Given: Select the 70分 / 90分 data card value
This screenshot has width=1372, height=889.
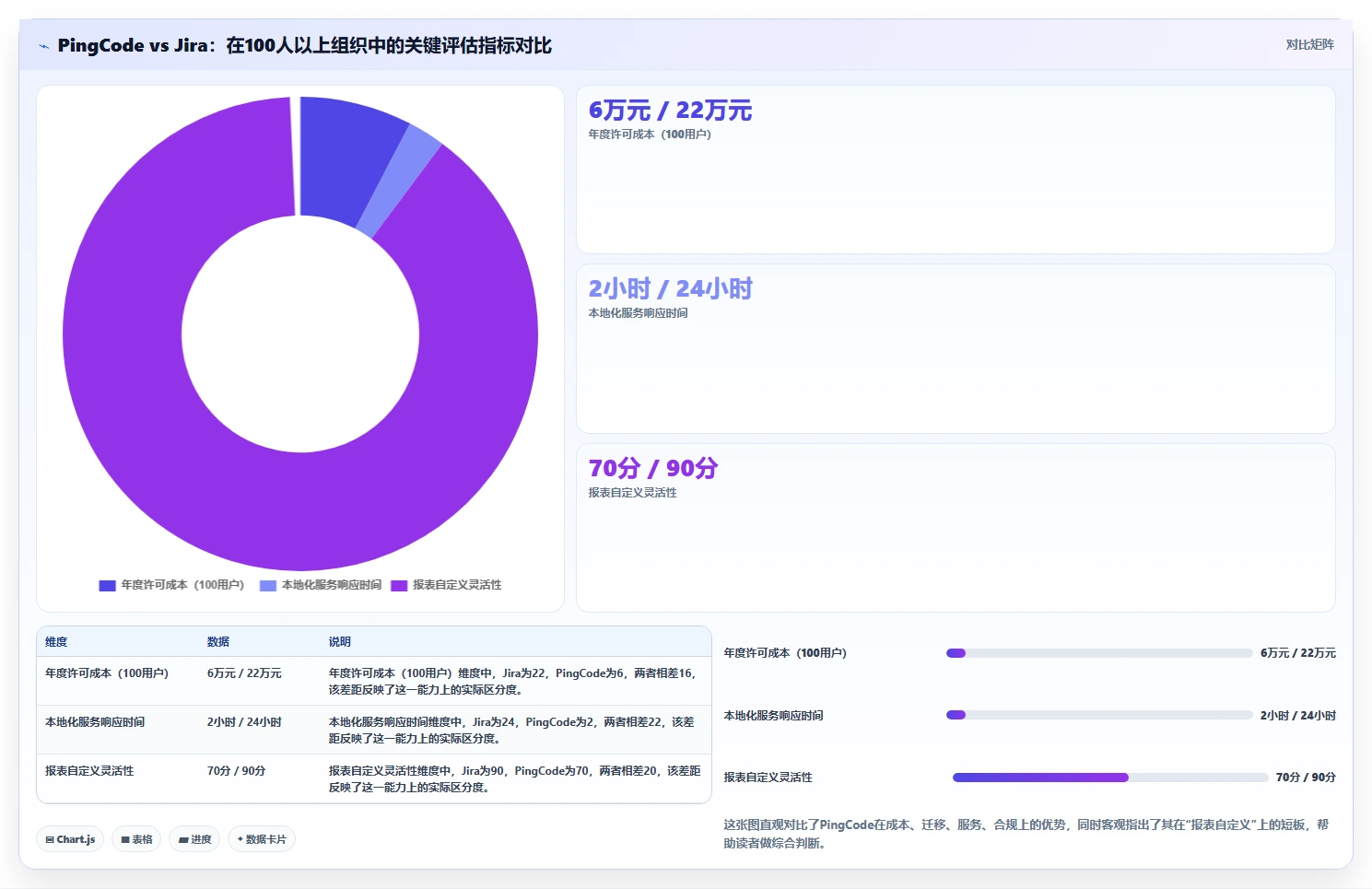Looking at the screenshot, I should [x=652, y=469].
